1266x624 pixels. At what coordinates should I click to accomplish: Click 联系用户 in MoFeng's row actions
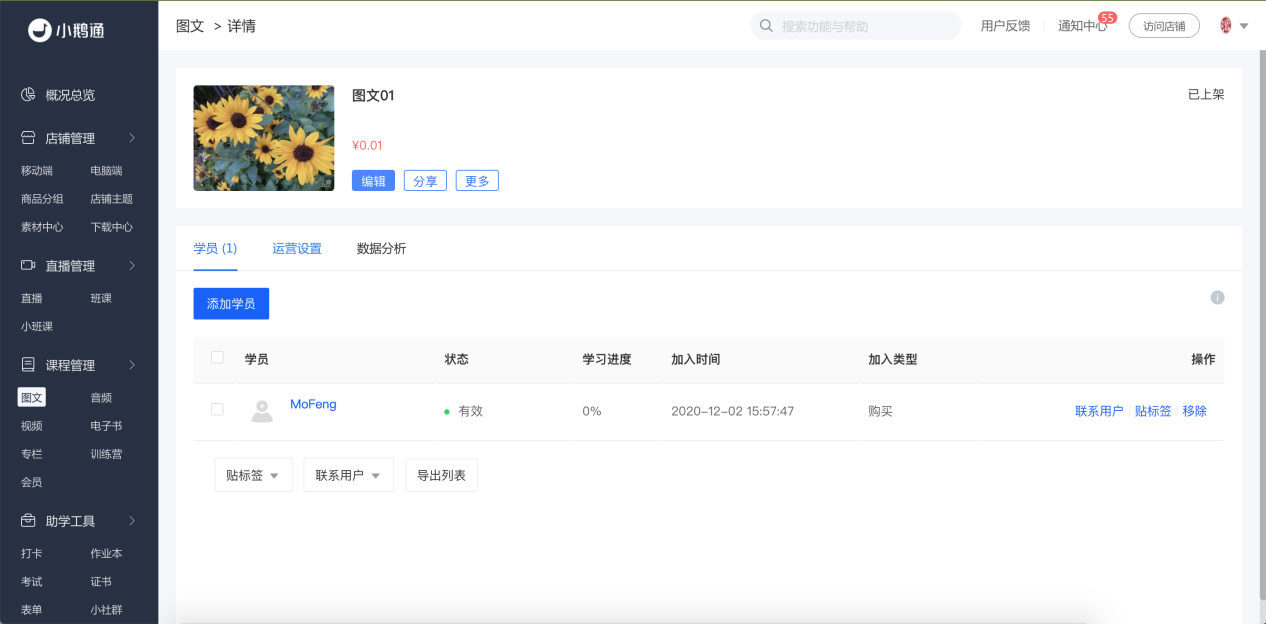1099,411
